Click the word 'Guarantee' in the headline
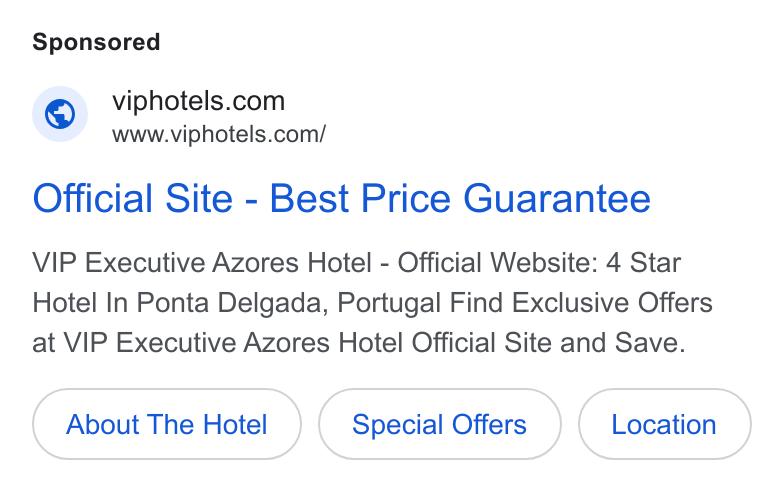This screenshot has height=492, width=760. coord(557,198)
